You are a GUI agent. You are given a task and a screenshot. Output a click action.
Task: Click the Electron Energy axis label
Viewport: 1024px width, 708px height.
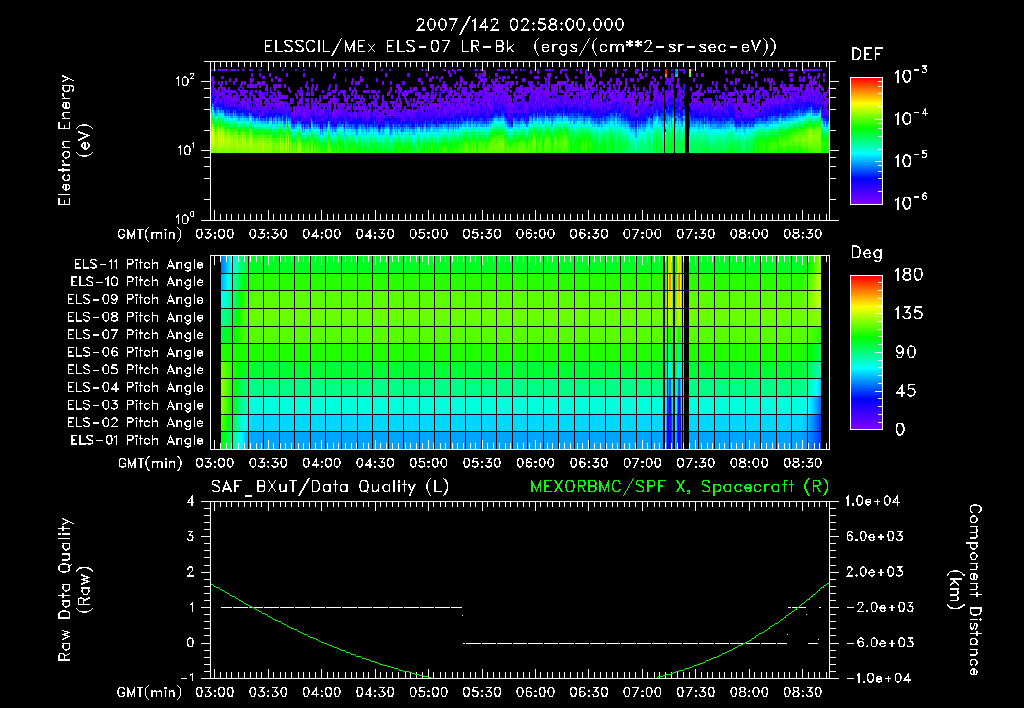[74, 140]
